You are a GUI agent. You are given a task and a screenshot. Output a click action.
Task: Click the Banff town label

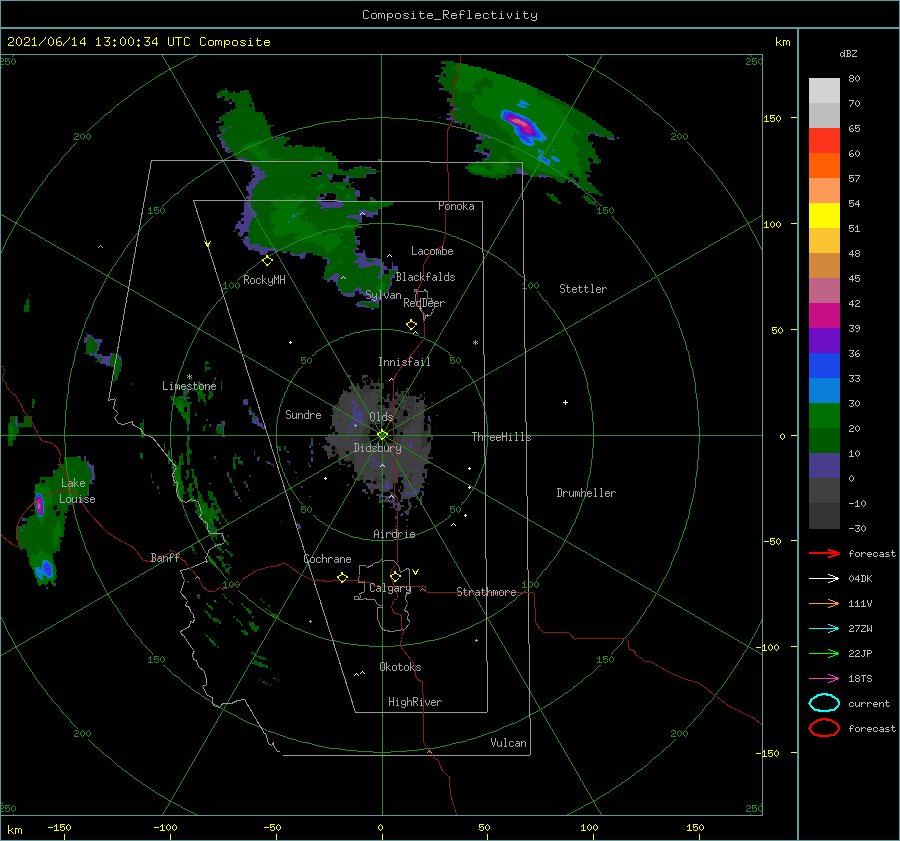click(165, 557)
